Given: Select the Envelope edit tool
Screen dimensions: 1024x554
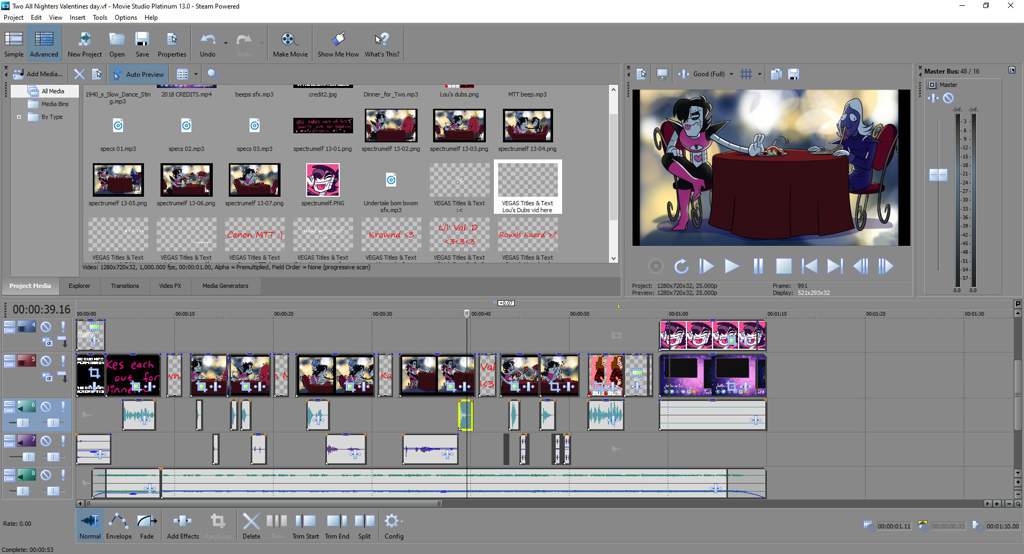Looking at the screenshot, I should 118,526.
